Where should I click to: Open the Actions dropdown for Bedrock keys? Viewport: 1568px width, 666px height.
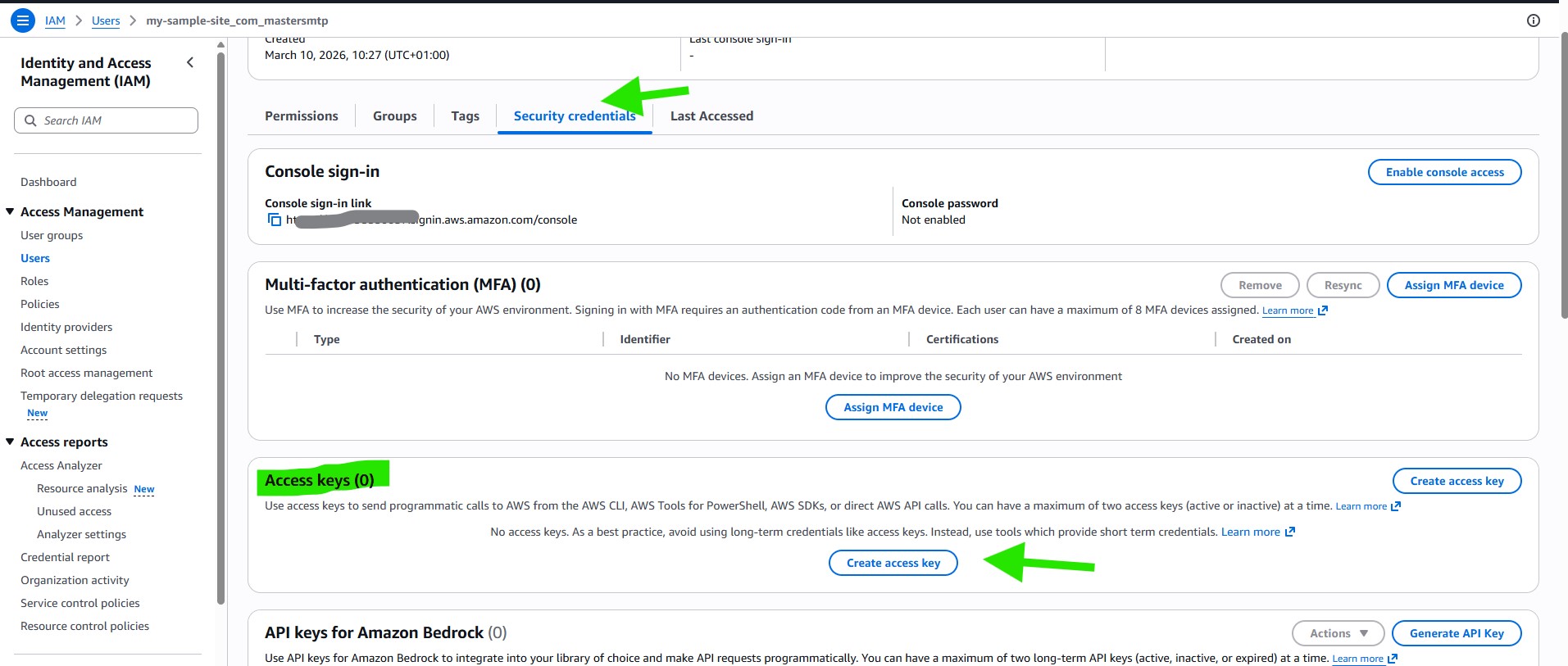1338,633
